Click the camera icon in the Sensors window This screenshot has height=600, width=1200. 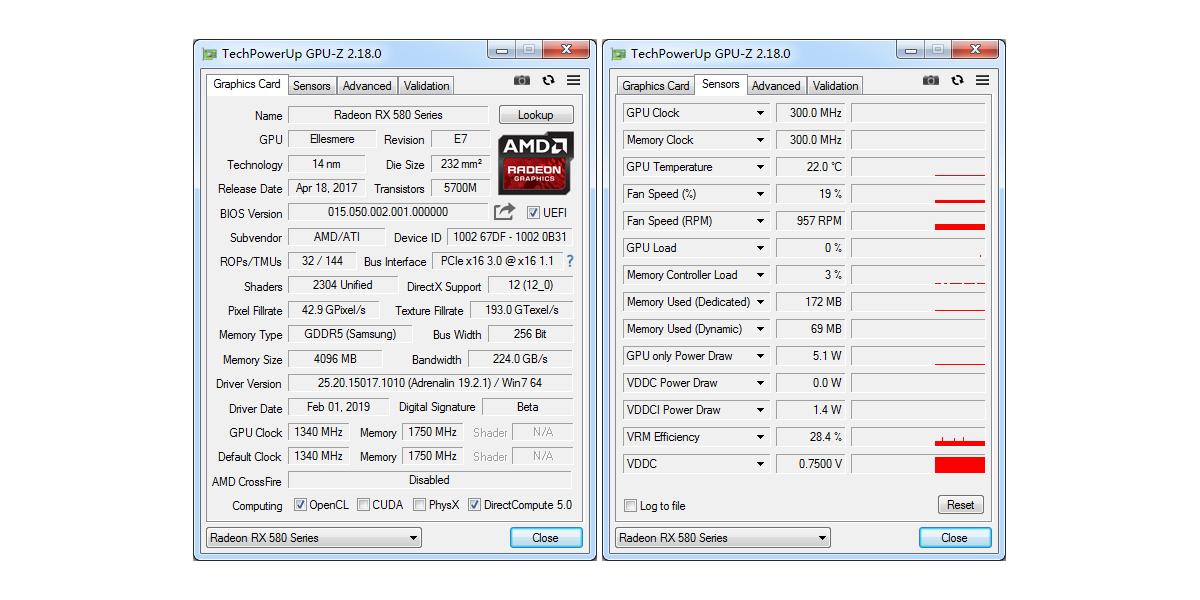[x=932, y=80]
